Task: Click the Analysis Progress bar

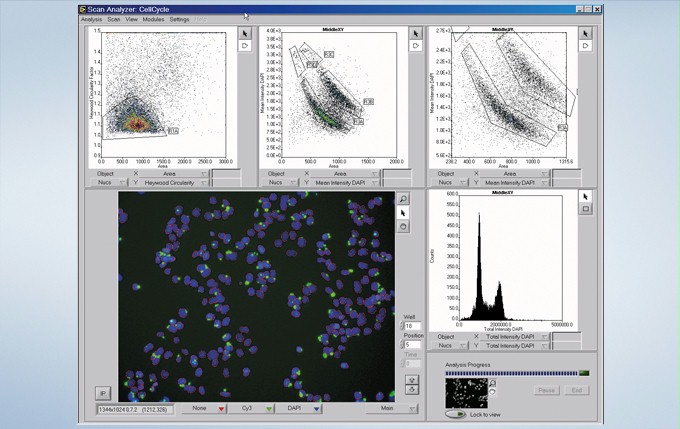Action: coord(511,373)
